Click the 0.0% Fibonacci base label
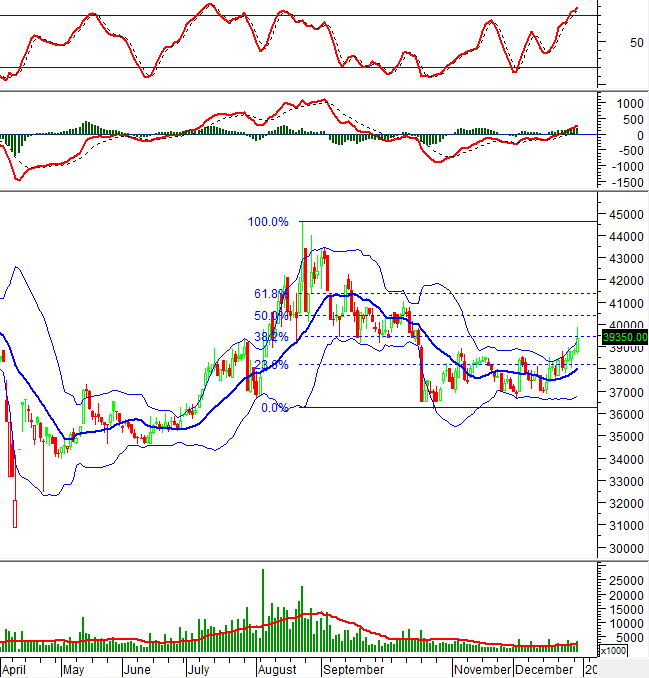This screenshot has height=678, width=649. point(275,408)
